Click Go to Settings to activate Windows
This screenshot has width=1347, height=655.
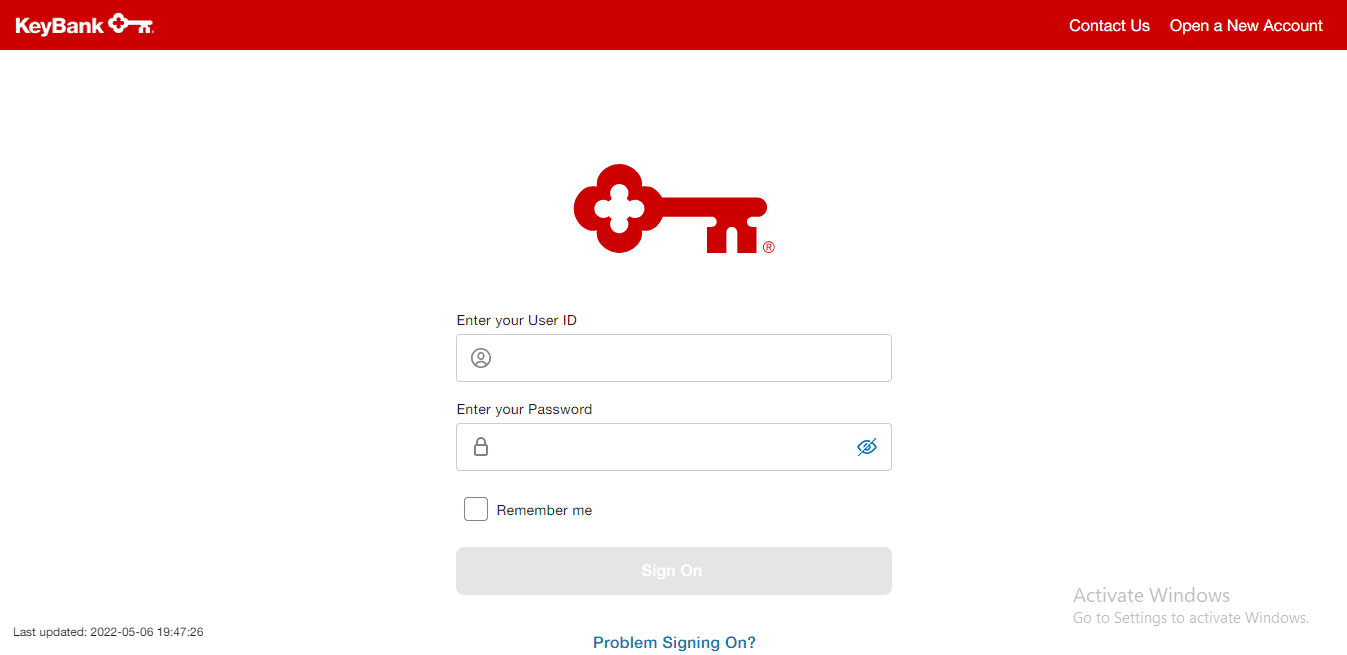[x=1190, y=617]
